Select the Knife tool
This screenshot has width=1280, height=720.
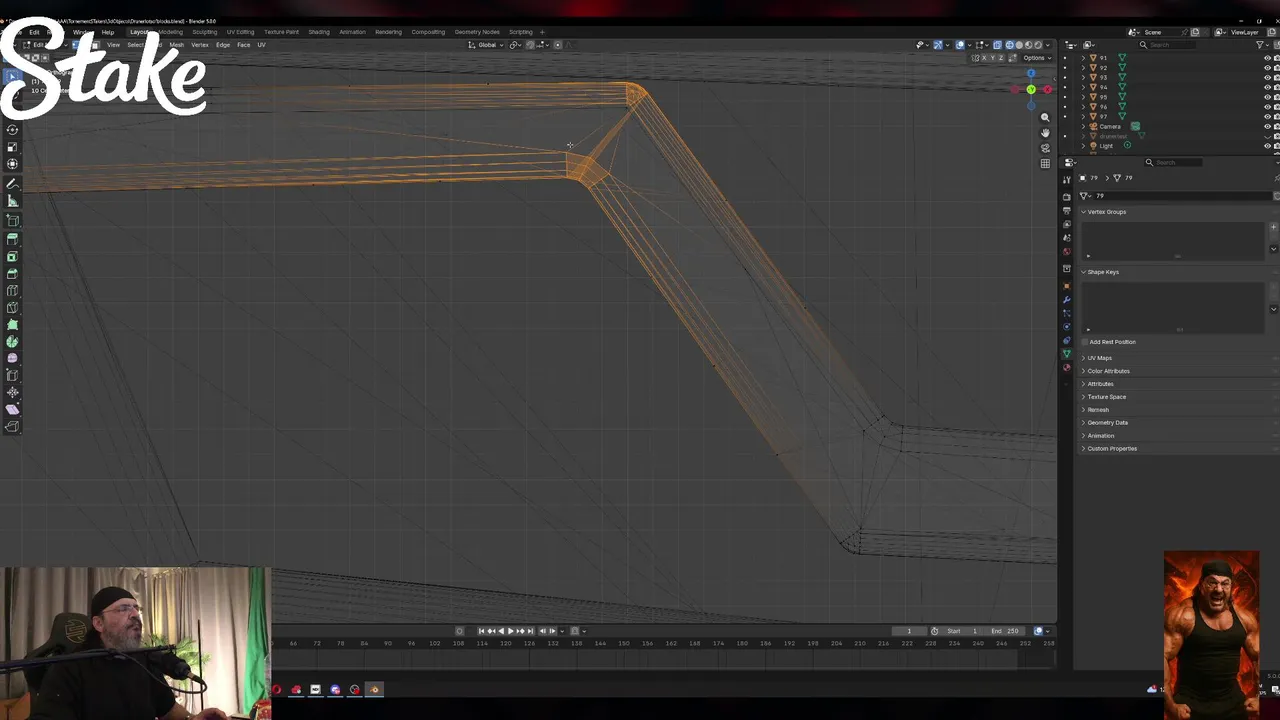12,307
